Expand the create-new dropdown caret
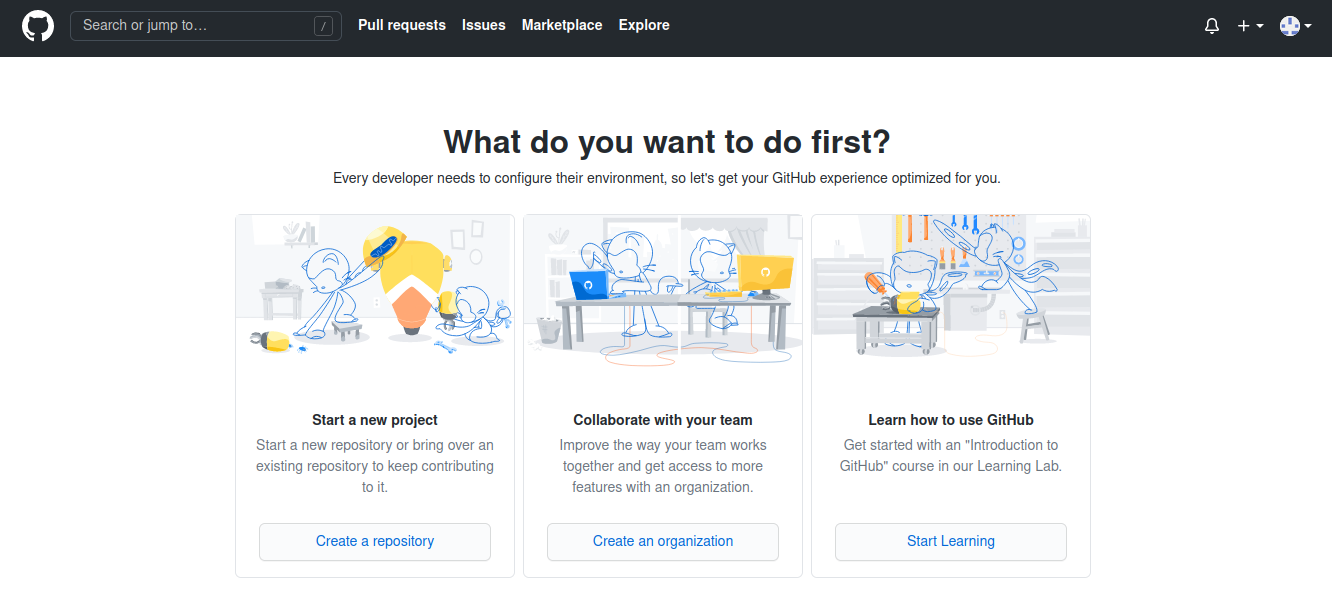The height and width of the screenshot is (612, 1332). [x=1260, y=26]
